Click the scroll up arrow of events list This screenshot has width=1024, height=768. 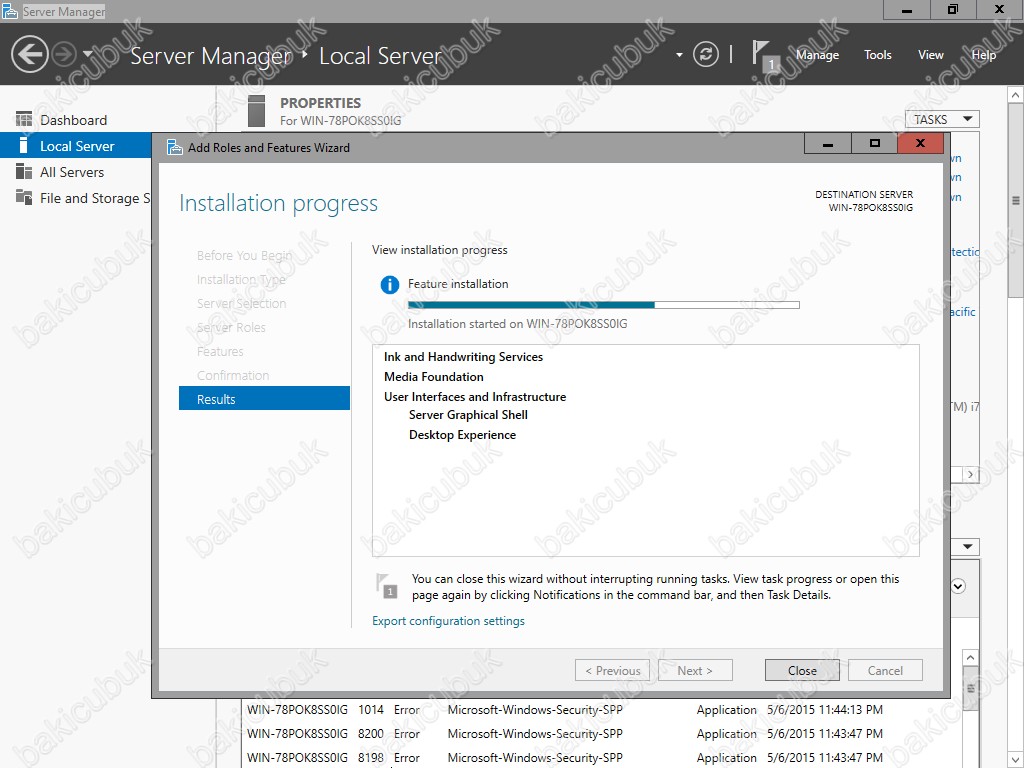970,658
